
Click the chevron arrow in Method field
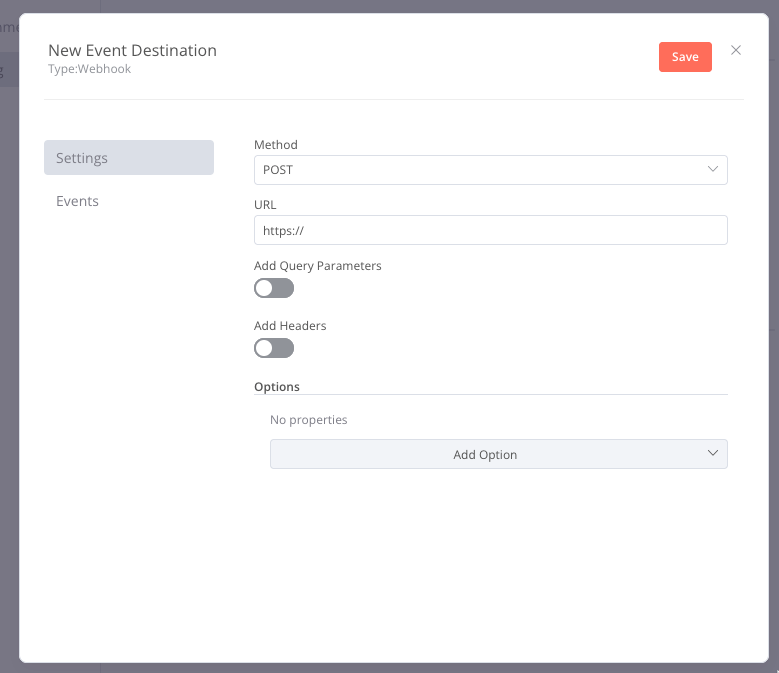coord(713,170)
